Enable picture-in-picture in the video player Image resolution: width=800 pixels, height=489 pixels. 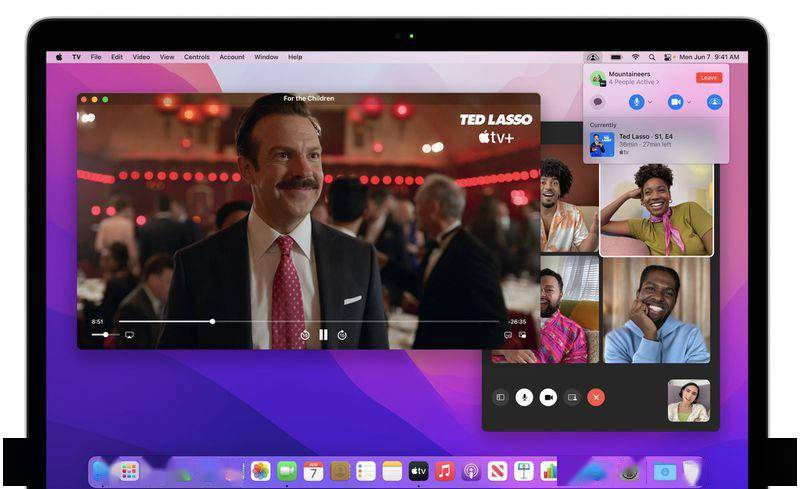[522, 335]
